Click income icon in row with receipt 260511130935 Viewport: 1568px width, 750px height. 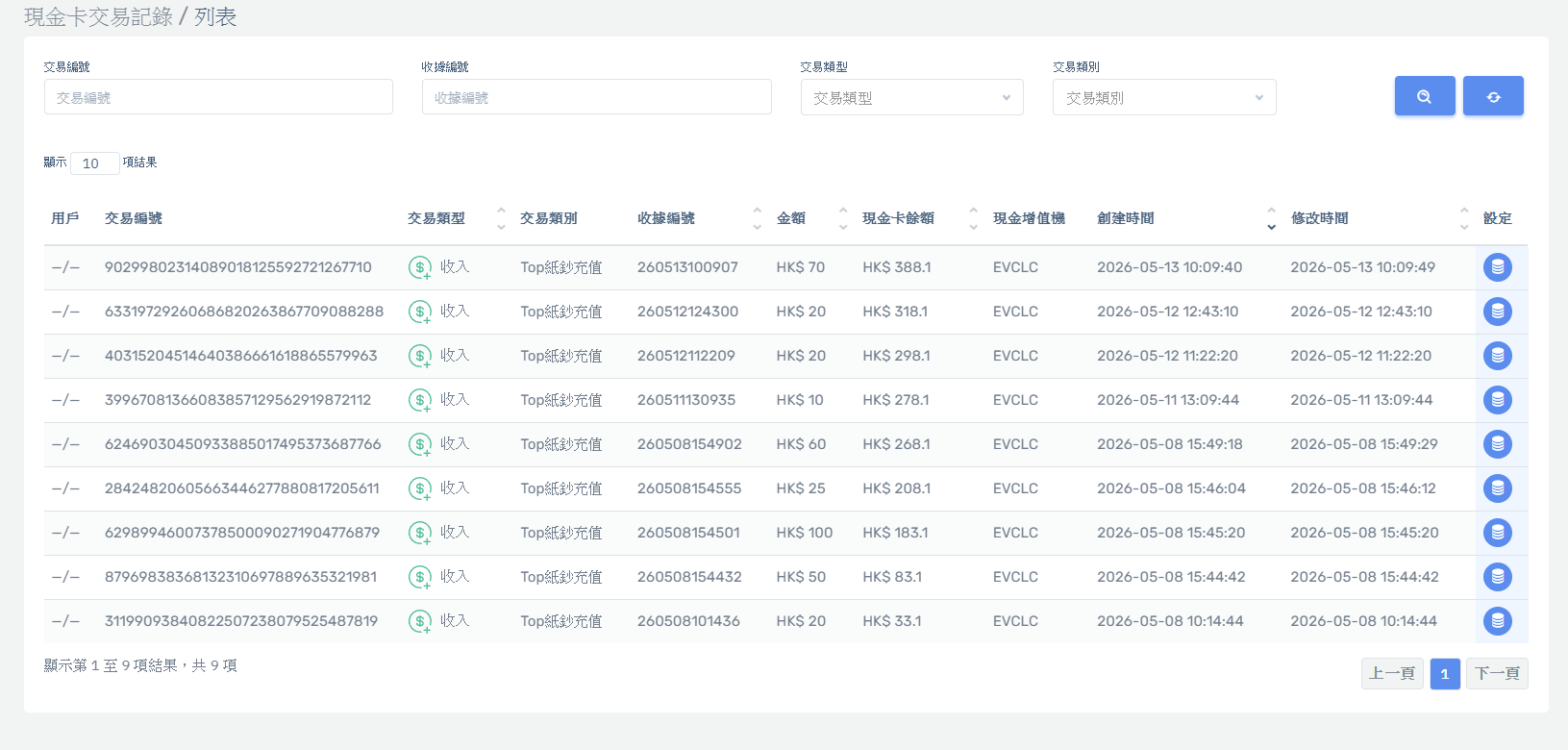pyautogui.click(x=420, y=400)
